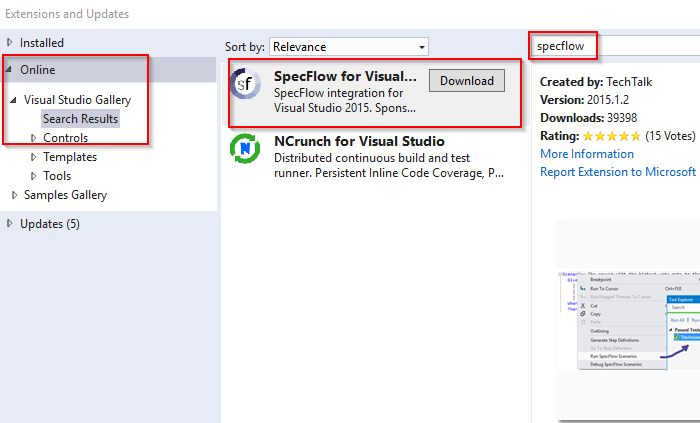Select Search Results tree item

[x=80, y=119]
